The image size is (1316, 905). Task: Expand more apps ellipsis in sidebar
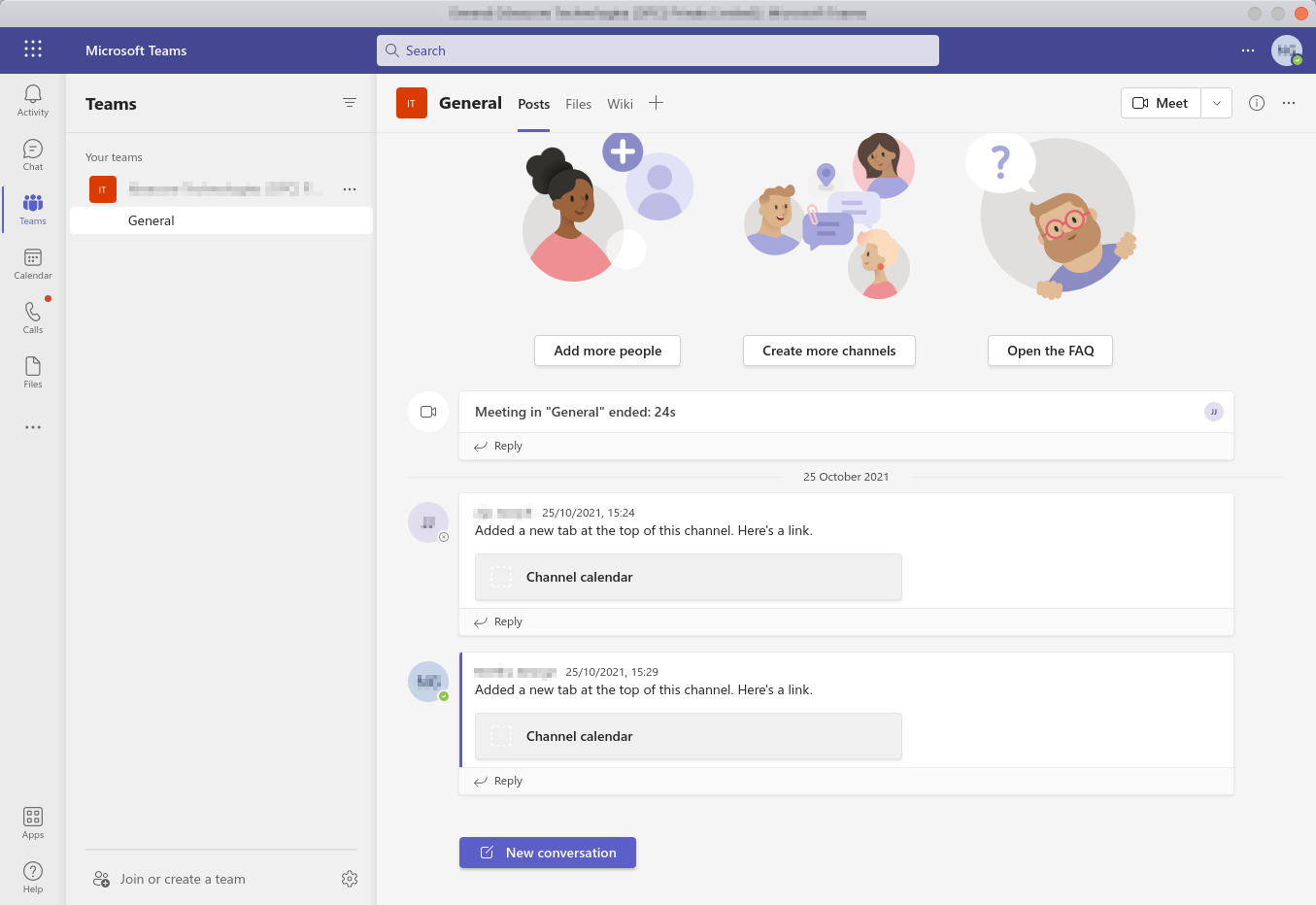33,427
